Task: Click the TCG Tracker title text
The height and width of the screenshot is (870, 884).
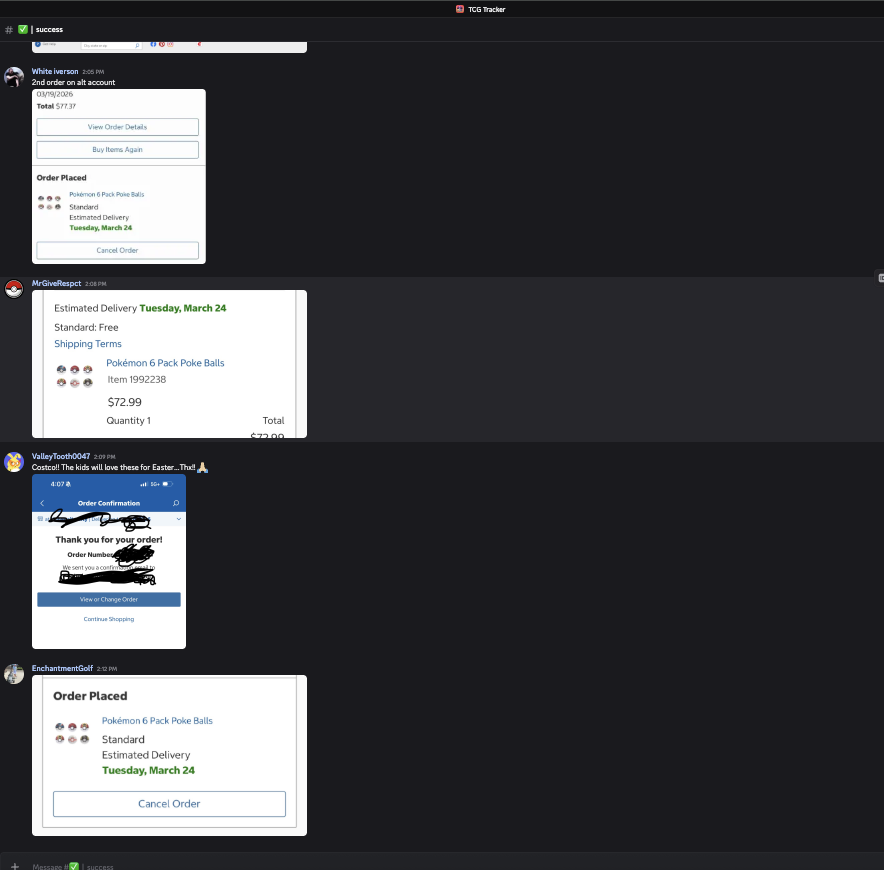Action: [x=487, y=9]
